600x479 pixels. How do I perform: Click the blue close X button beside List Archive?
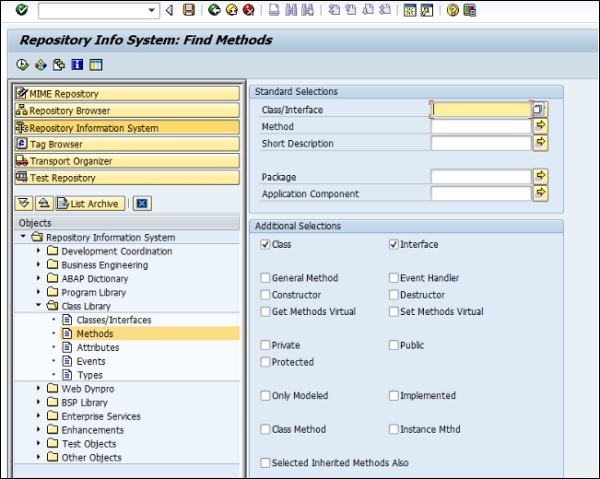(142, 203)
